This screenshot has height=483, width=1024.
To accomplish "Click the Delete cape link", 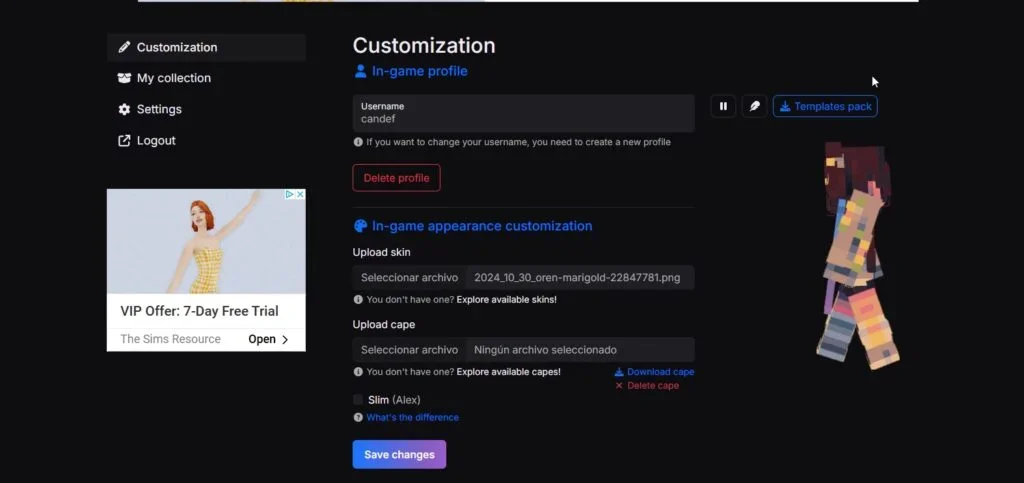I will (x=647, y=386).
